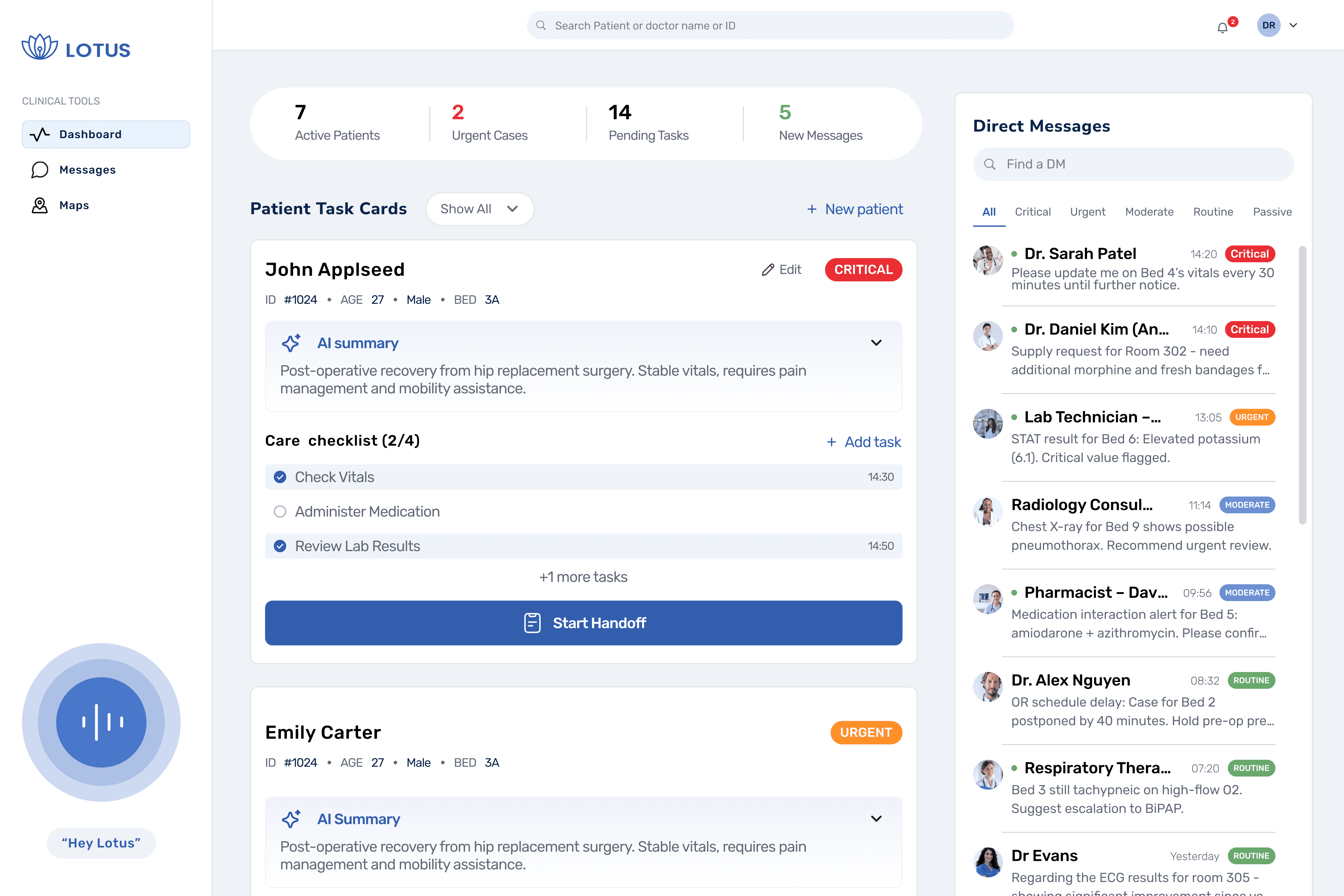The width and height of the screenshot is (1344, 896).
Task: Click the 5 New Messages stat
Action: 821,122
